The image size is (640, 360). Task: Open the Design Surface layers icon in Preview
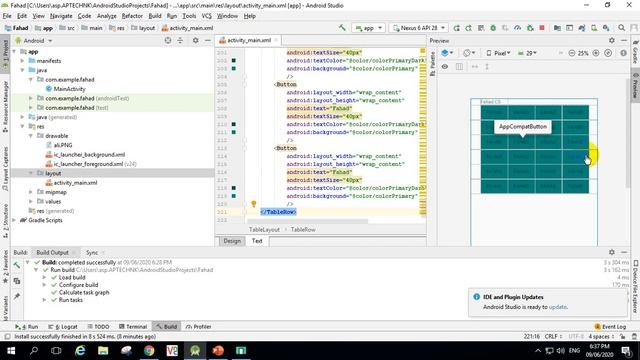447,53
